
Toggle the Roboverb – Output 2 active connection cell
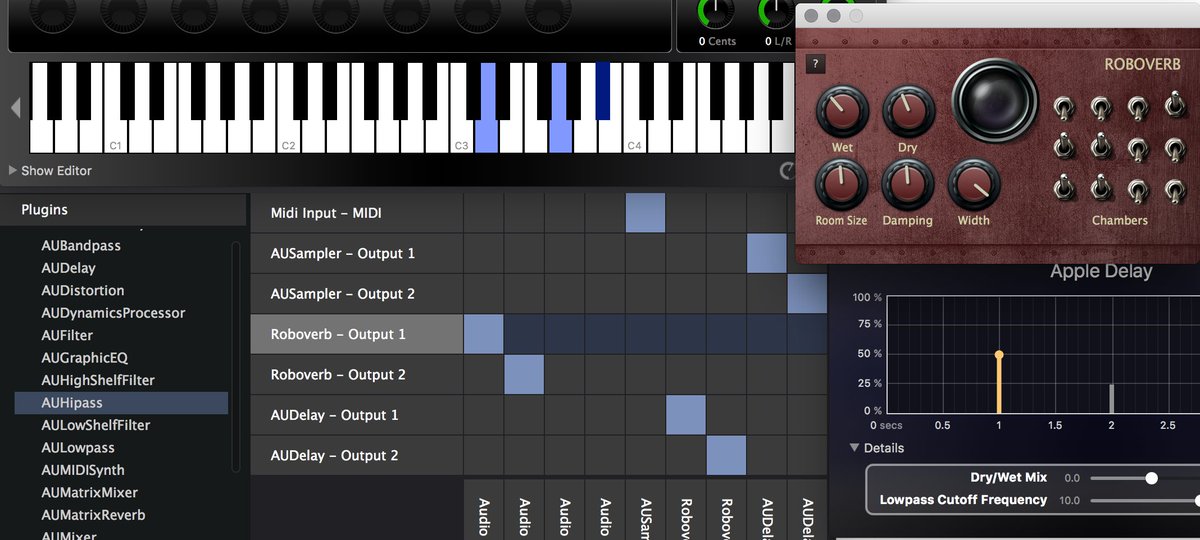[524, 374]
